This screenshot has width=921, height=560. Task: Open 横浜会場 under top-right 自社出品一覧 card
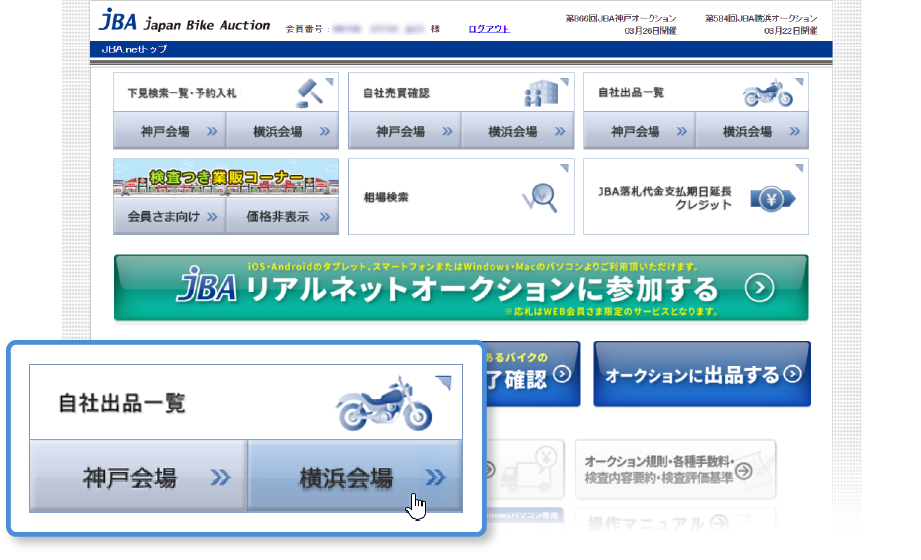pos(752,131)
